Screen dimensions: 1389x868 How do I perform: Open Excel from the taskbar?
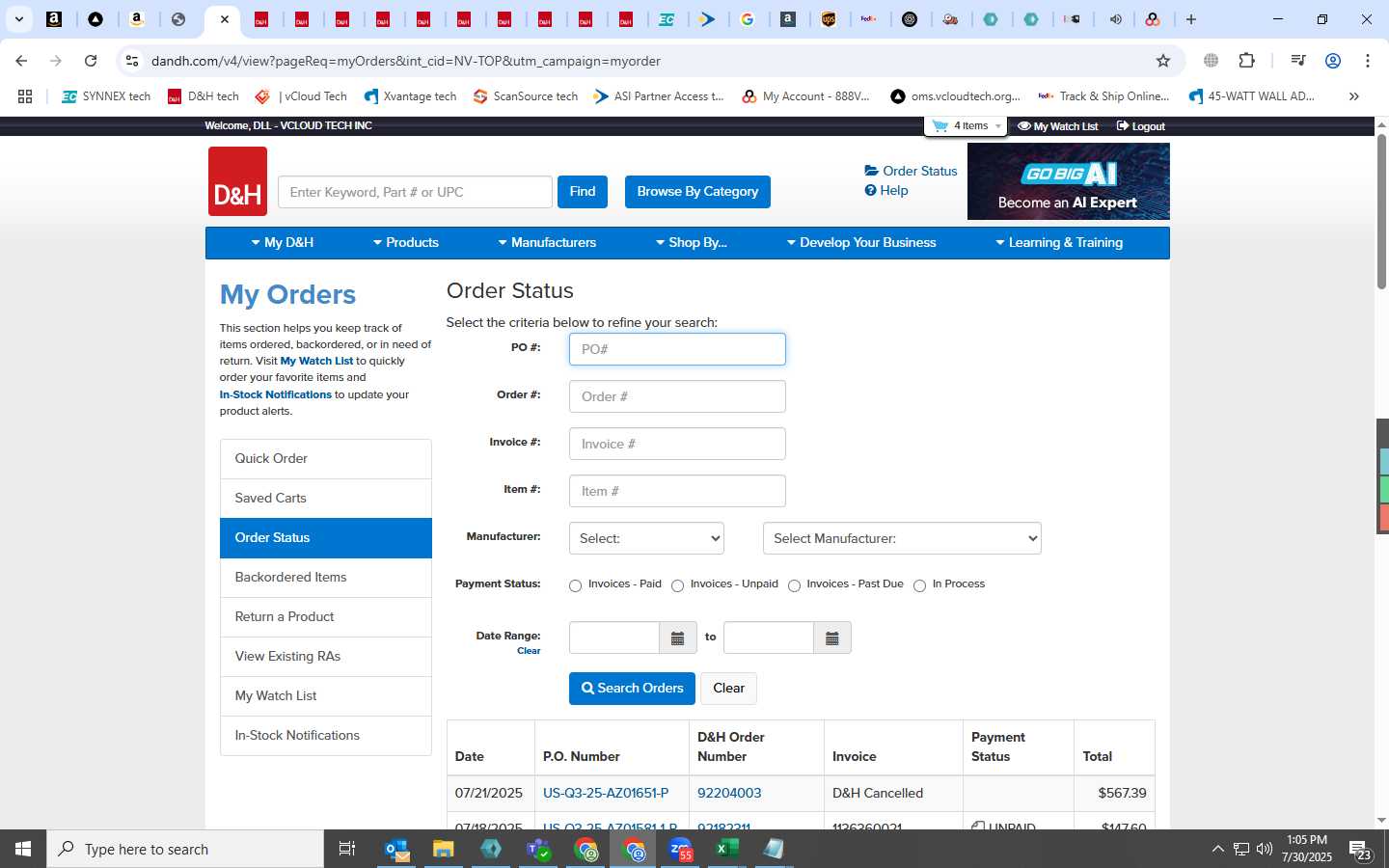pyautogui.click(x=726, y=849)
